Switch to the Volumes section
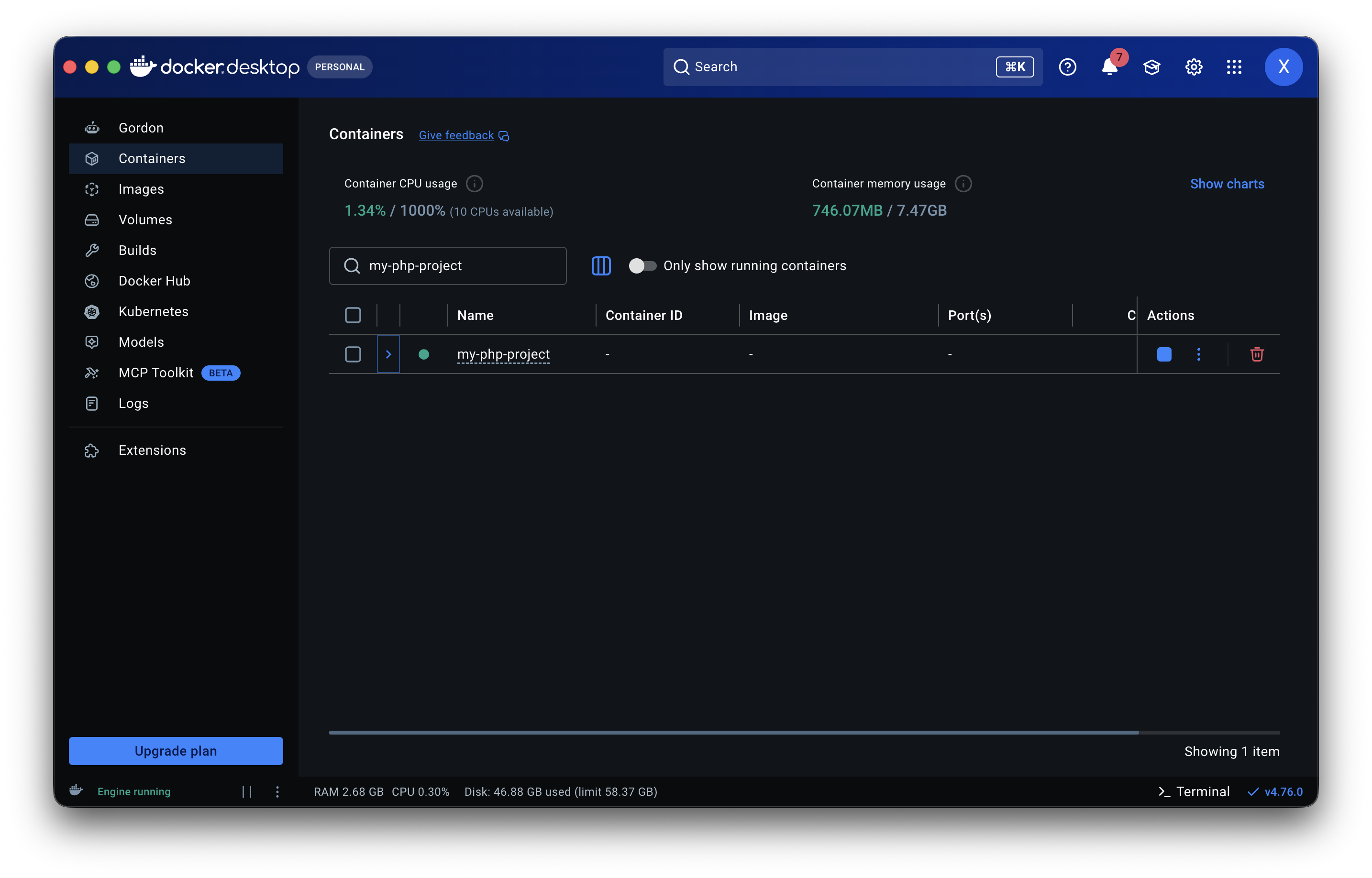Viewport: 1372px width, 878px height. click(x=176, y=219)
